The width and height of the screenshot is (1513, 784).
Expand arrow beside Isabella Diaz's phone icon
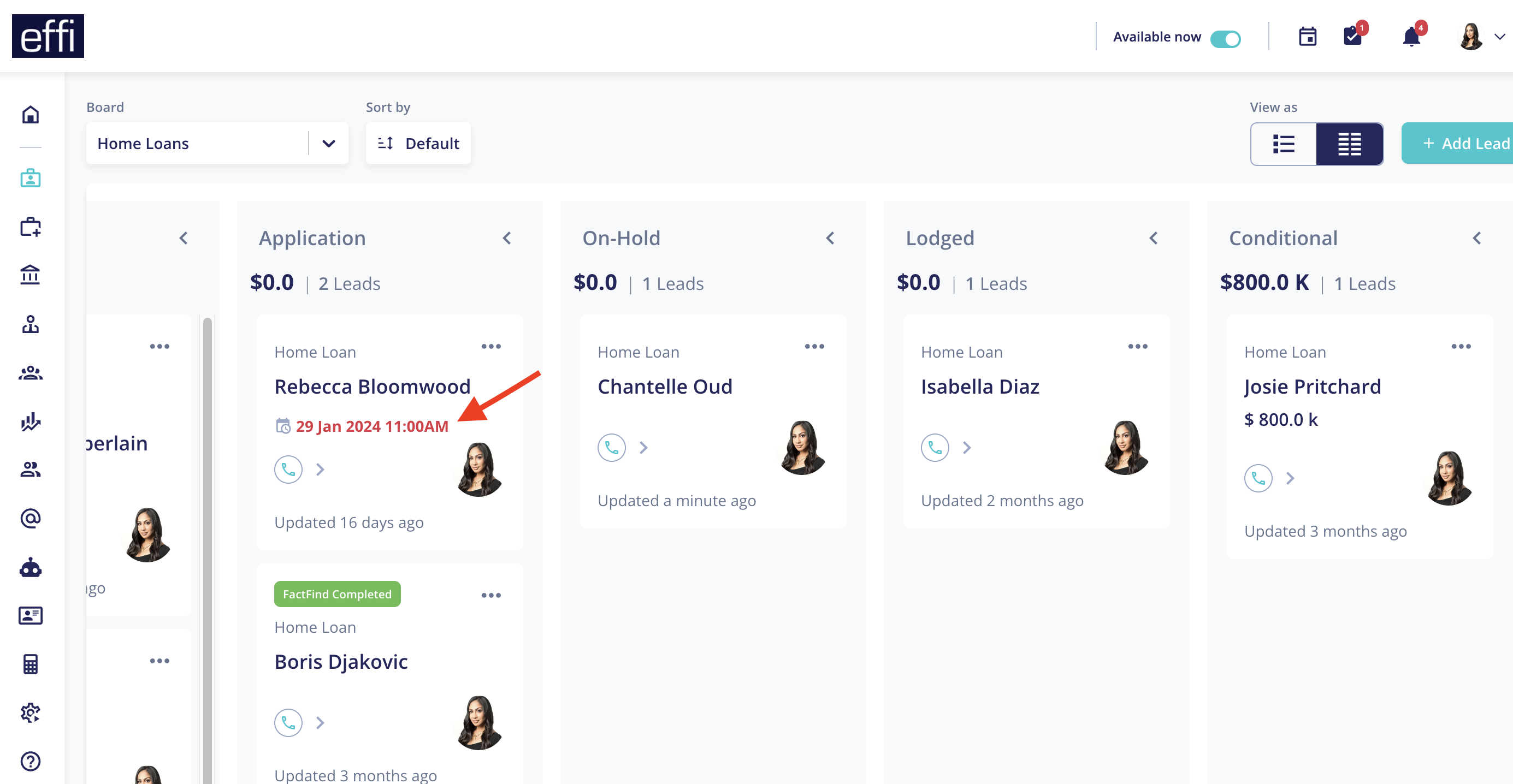point(967,448)
